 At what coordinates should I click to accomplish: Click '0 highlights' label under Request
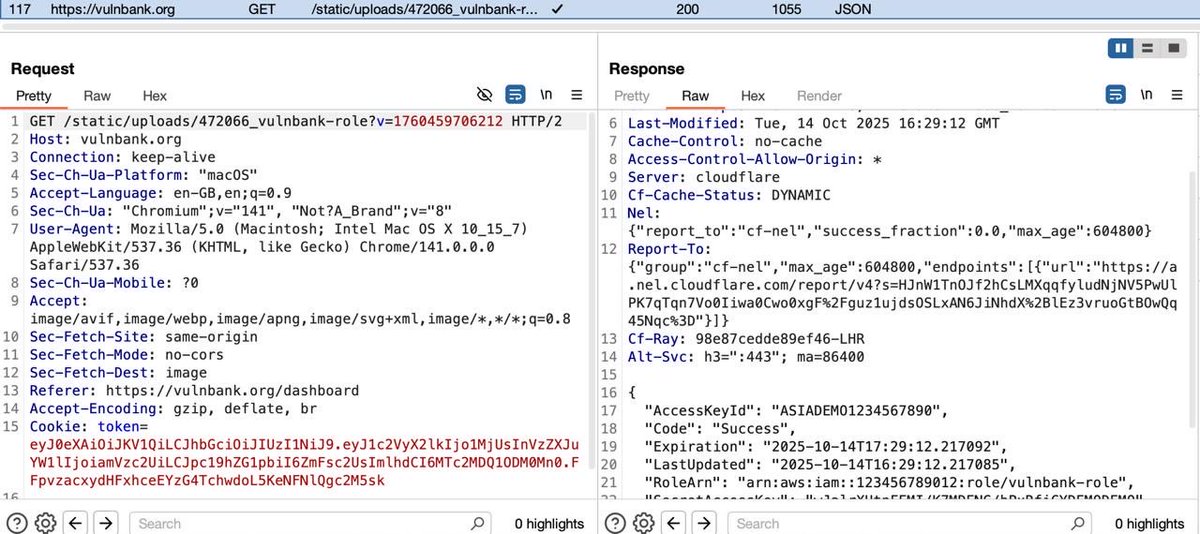click(x=549, y=523)
